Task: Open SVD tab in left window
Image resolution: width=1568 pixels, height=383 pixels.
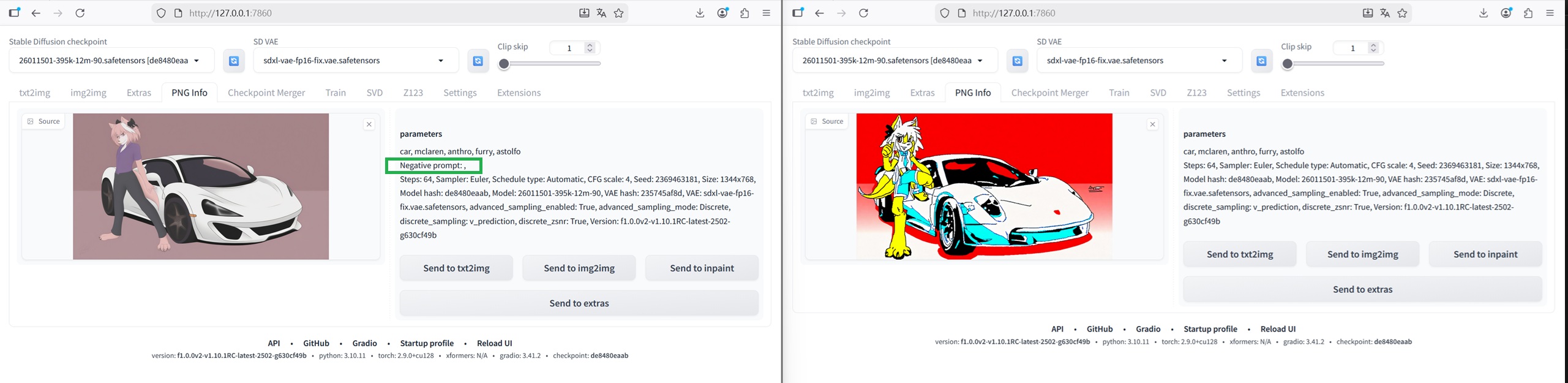Action: [375, 93]
